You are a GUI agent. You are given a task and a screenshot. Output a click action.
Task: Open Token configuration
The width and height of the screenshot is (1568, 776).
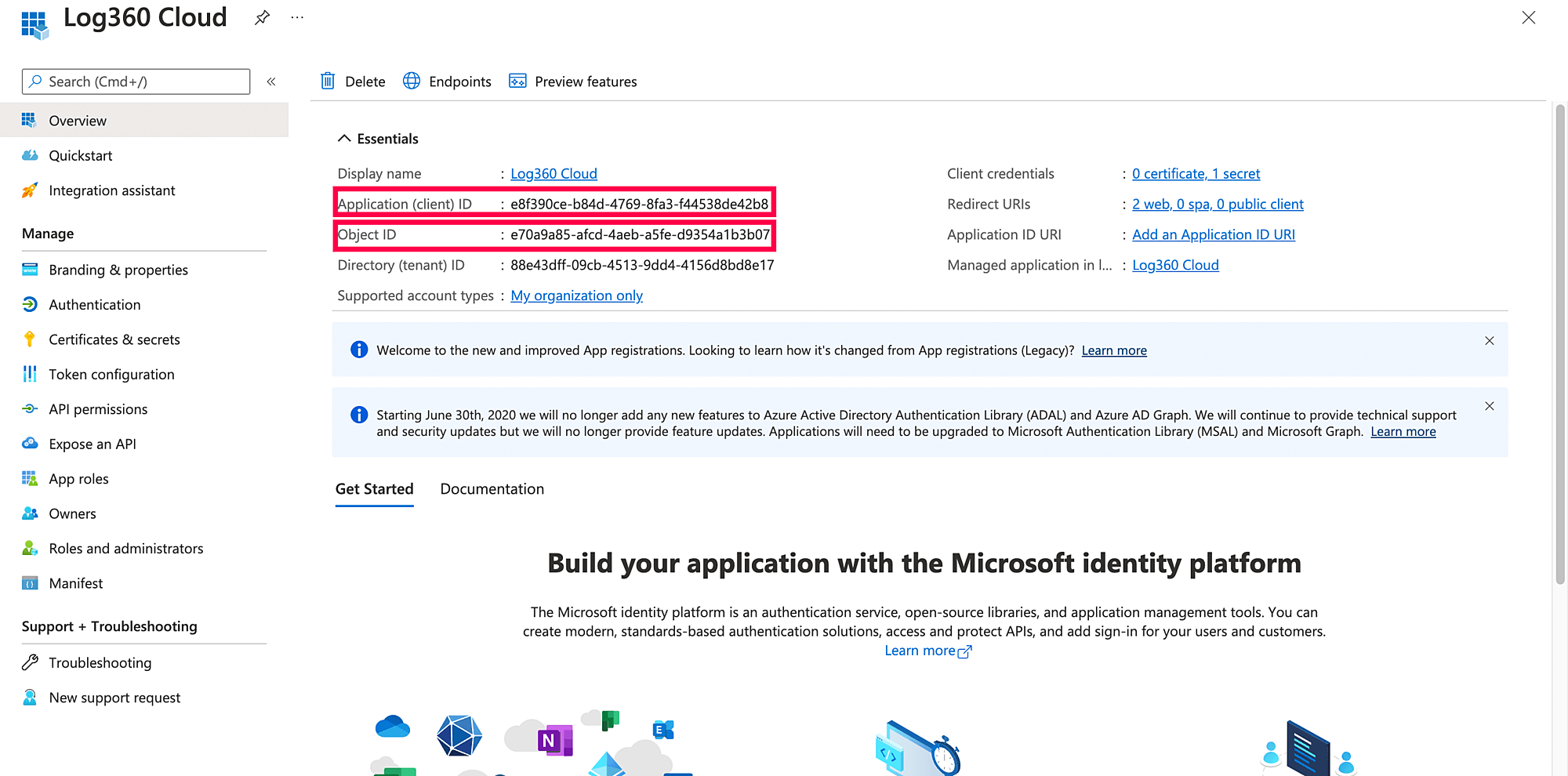pos(111,374)
